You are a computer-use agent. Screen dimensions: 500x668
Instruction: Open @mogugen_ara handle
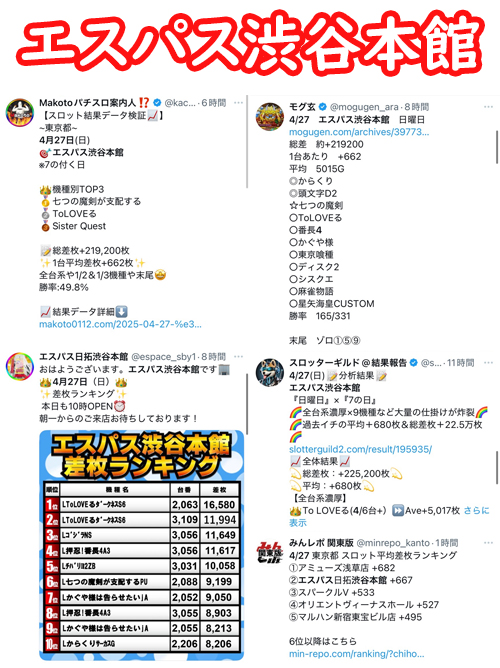click(x=365, y=107)
